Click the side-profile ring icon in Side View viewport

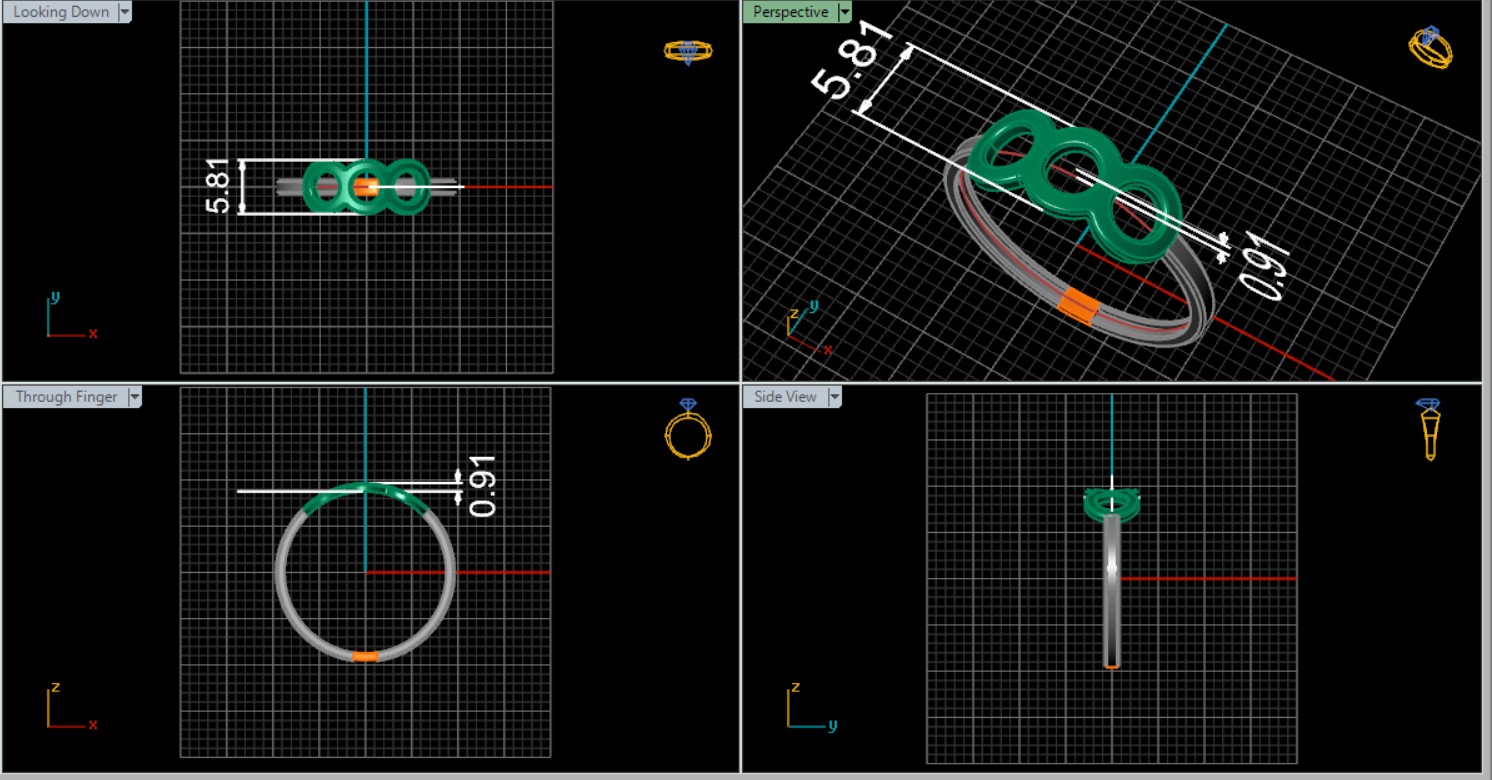(1429, 428)
